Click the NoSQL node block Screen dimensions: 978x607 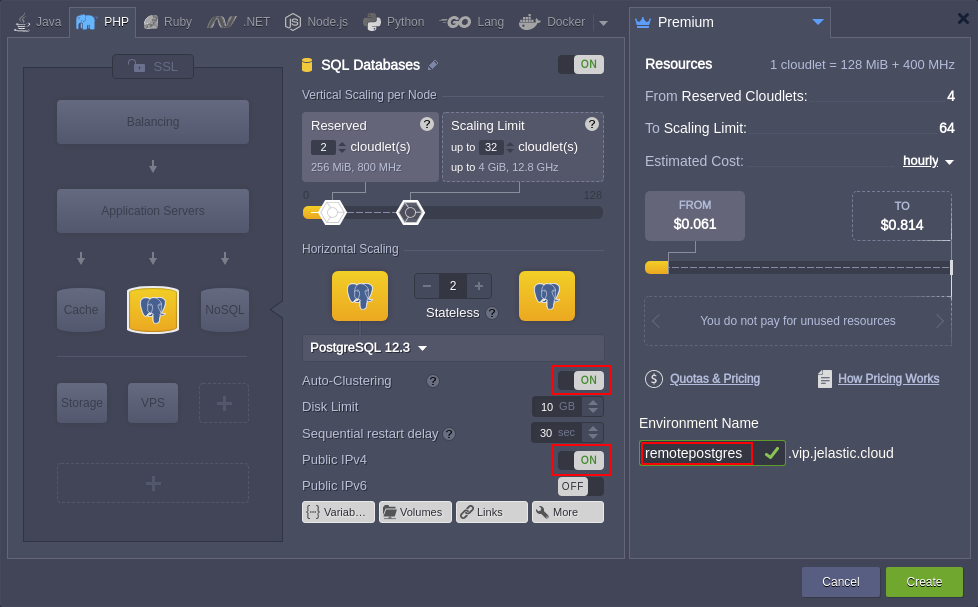pos(225,309)
